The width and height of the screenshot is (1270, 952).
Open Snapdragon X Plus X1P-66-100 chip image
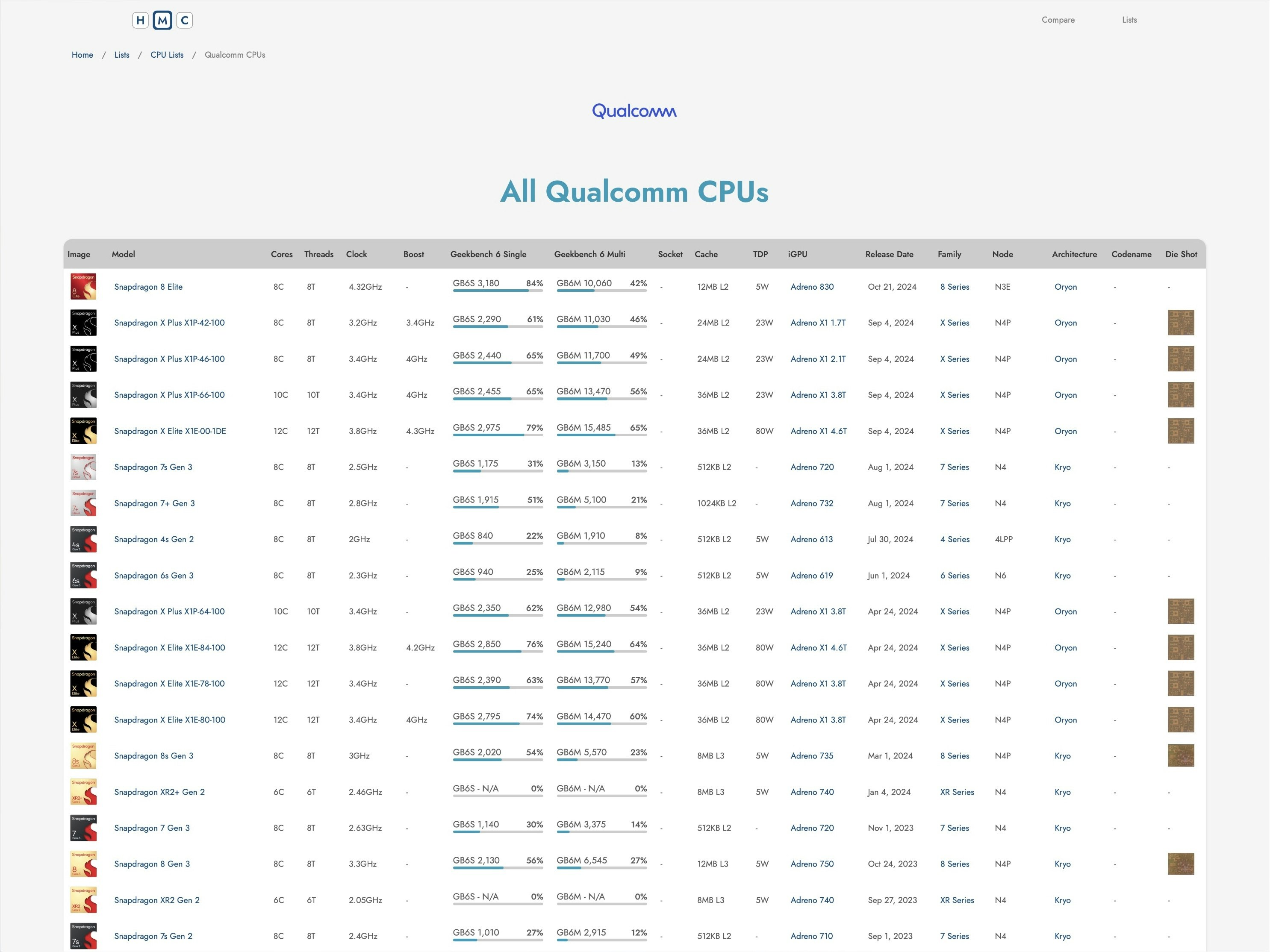coord(83,395)
